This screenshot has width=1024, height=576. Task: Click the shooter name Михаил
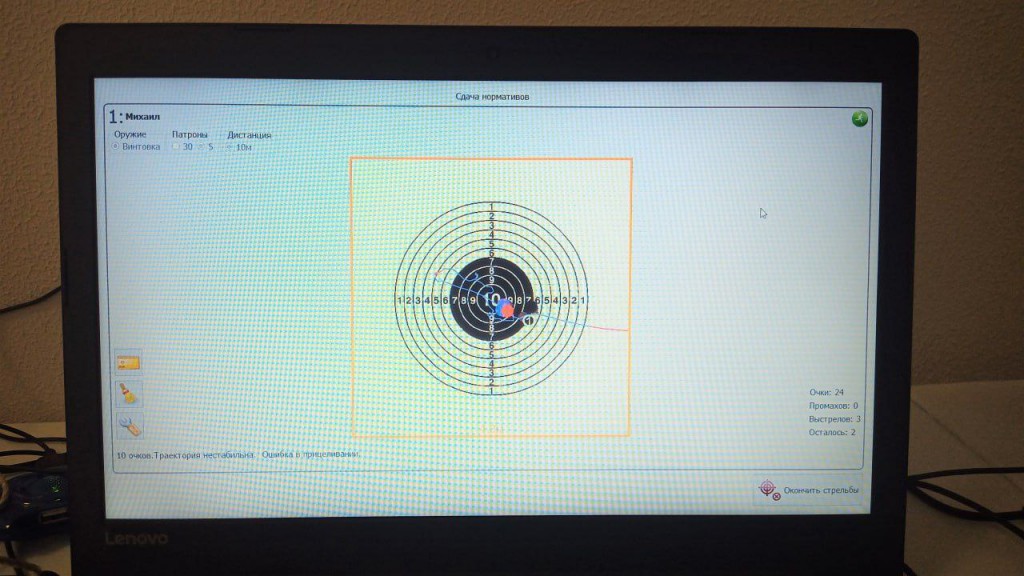point(142,117)
